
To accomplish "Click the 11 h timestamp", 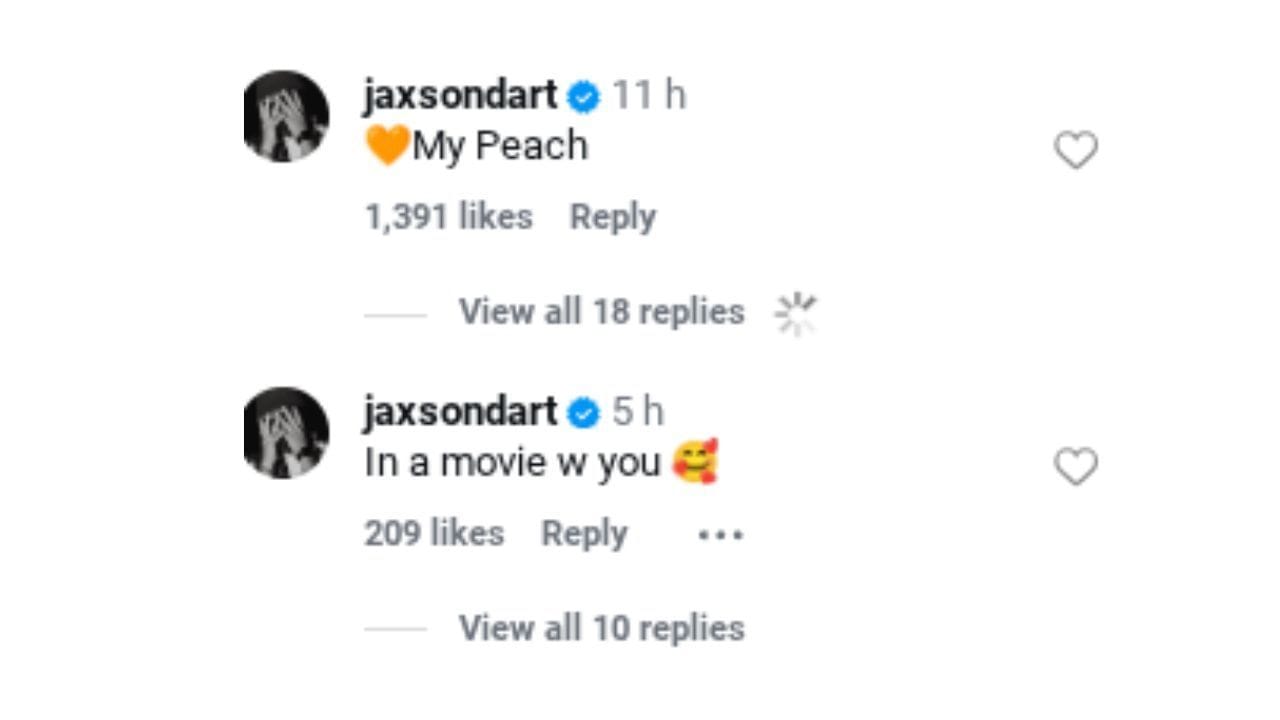I will 649,95.
